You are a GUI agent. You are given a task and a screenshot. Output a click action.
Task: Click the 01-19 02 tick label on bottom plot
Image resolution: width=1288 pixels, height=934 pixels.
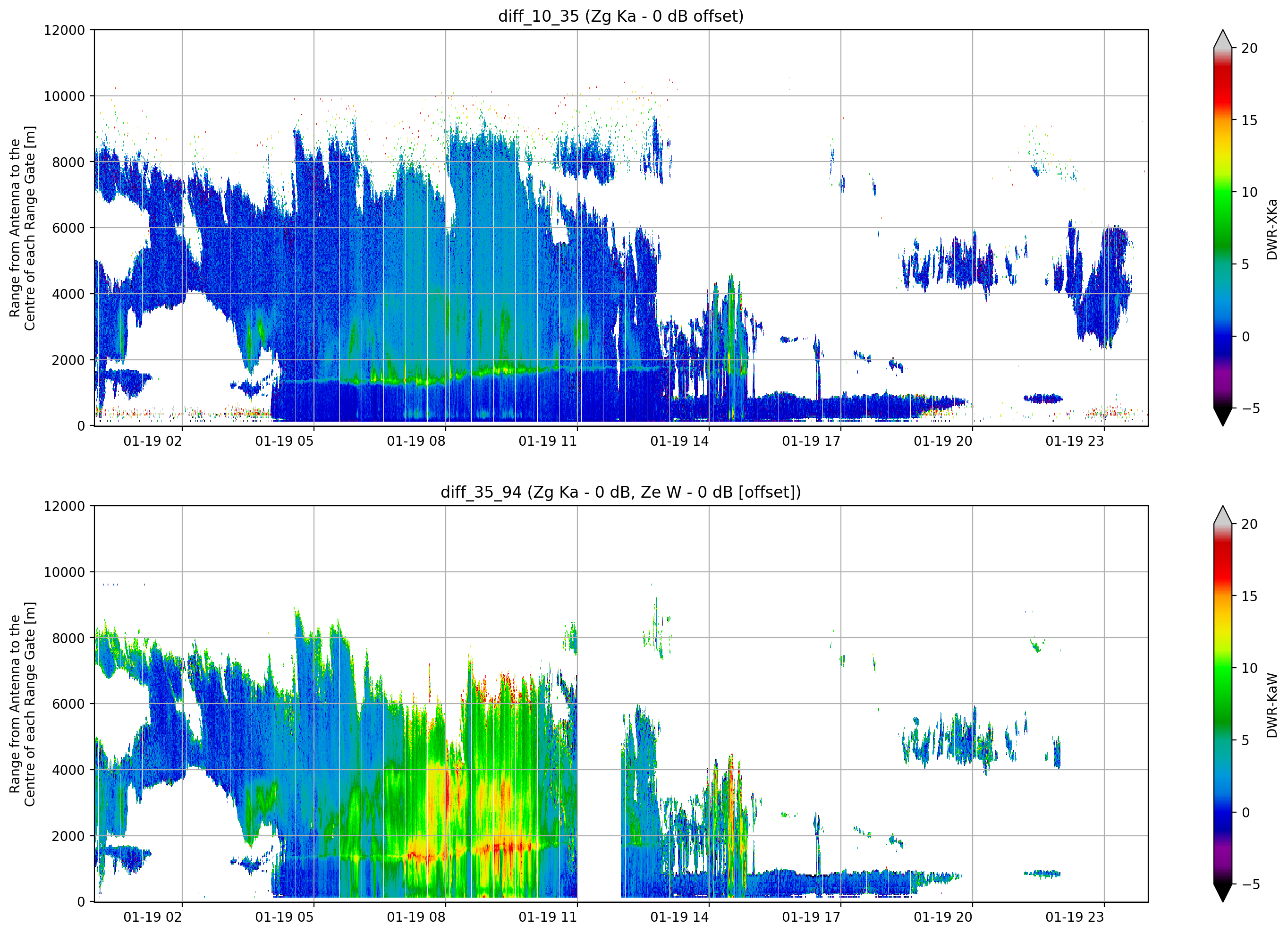[x=153, y=917]
